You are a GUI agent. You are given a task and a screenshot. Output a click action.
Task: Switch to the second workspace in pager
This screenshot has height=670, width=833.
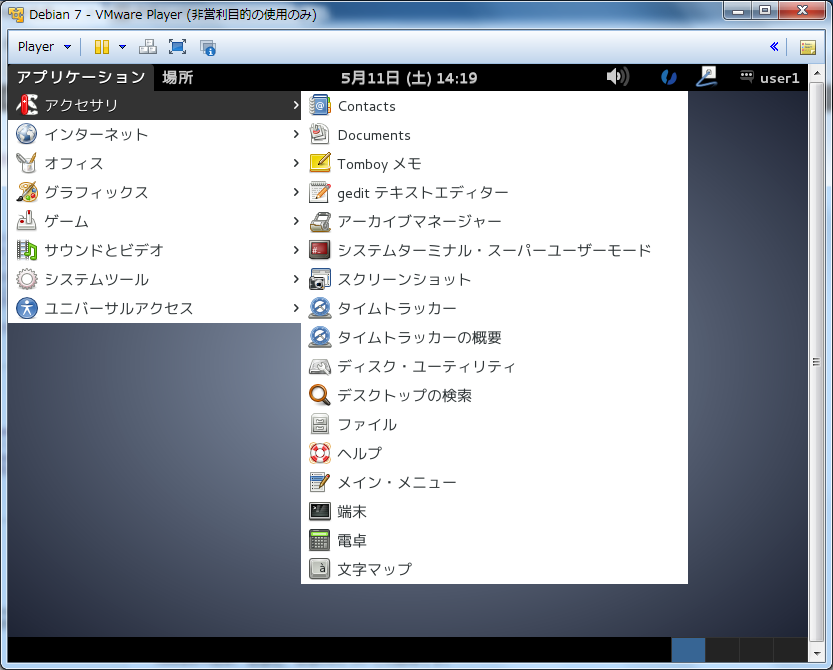722,650
